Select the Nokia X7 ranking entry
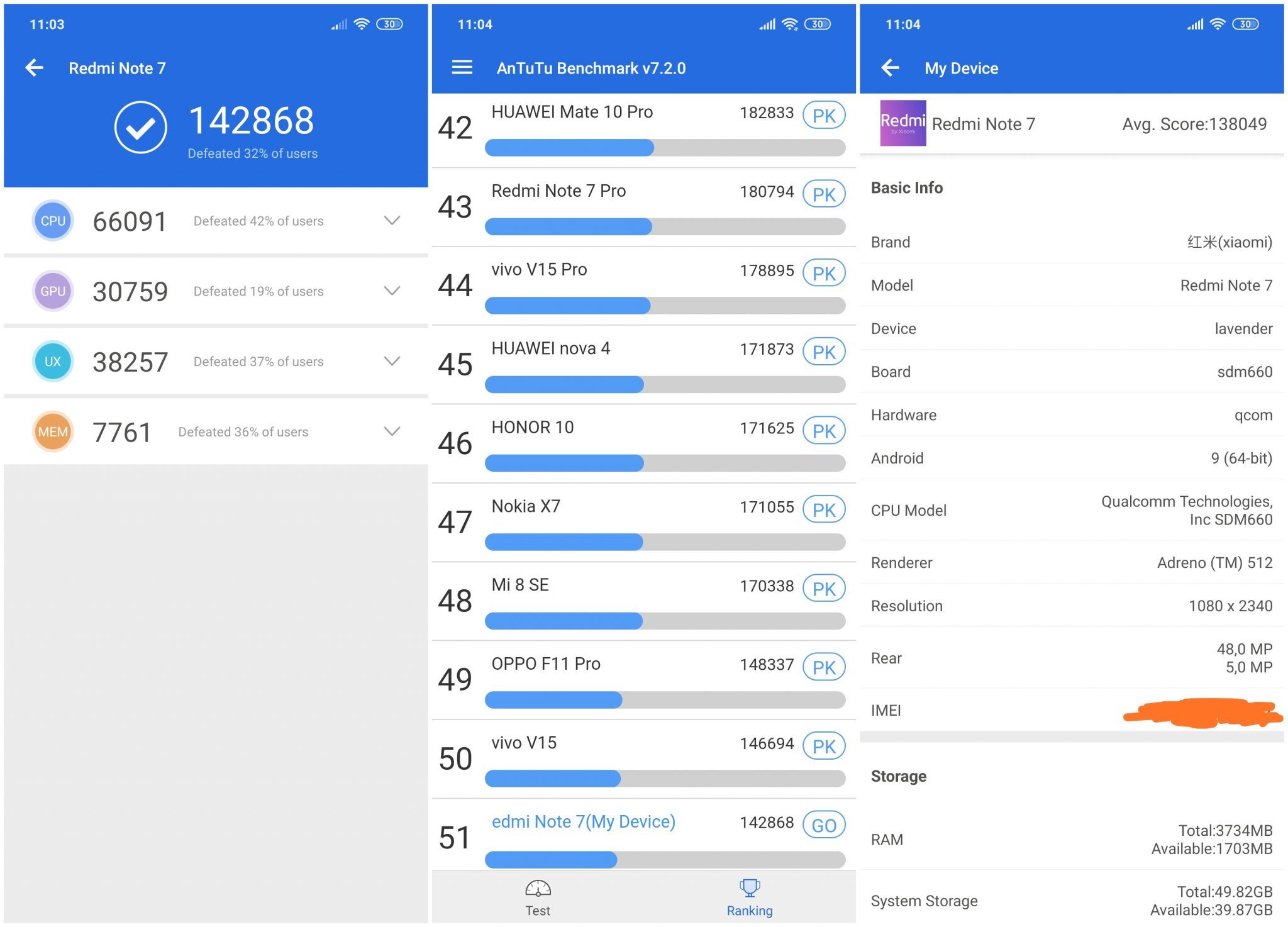The image size is (1288, 927). click(643, 523)
